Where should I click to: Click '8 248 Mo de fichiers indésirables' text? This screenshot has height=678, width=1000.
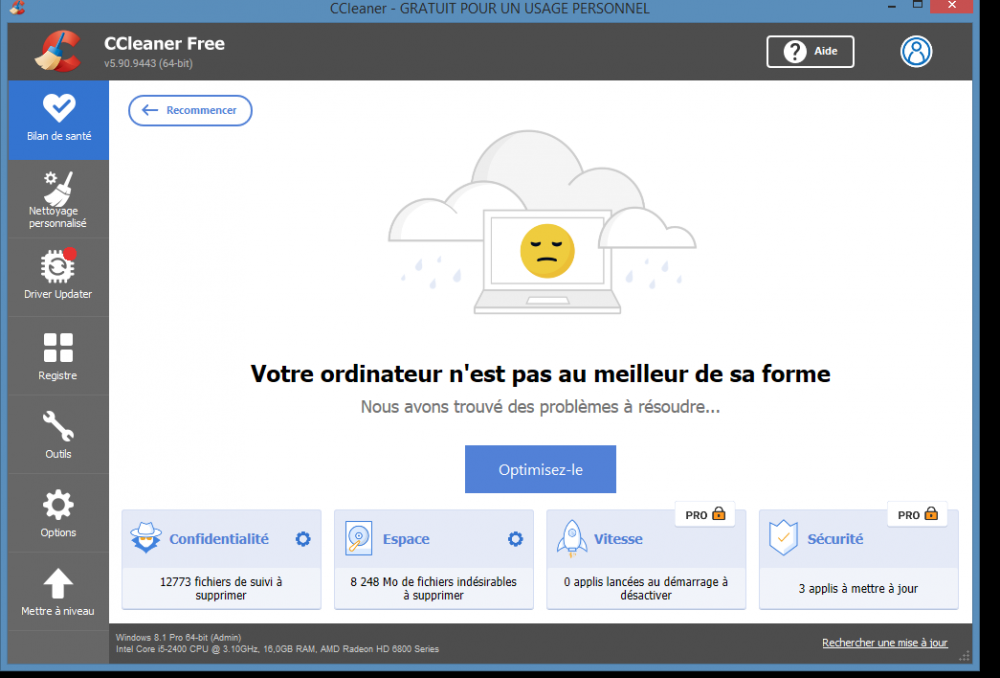[434, 582]
